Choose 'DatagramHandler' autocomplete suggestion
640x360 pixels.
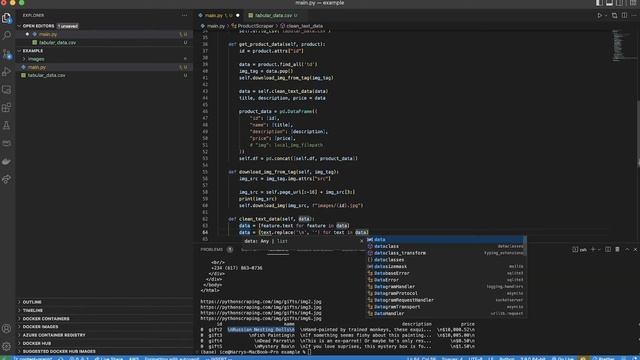tap(445, 287)
